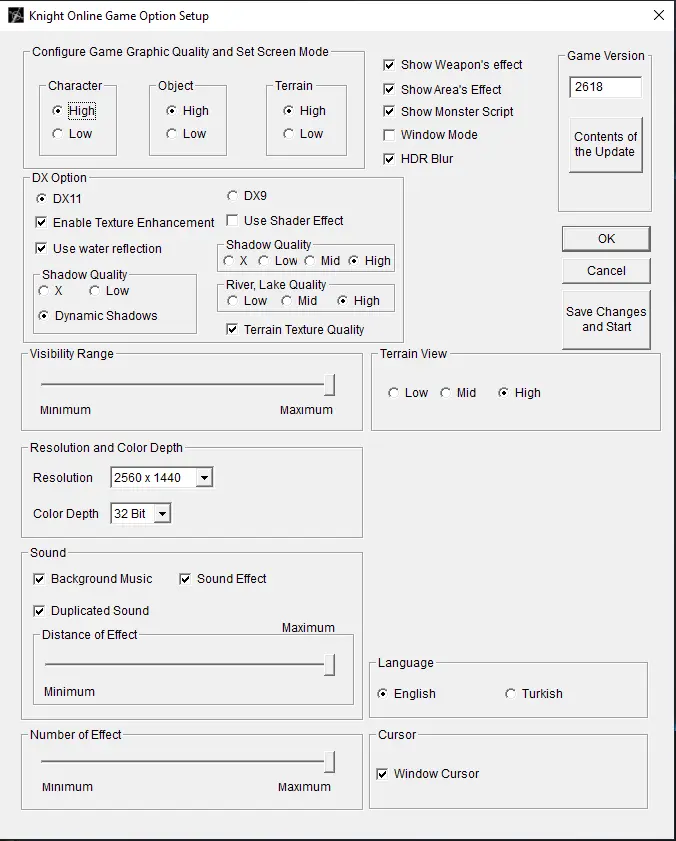Viewport: 676px width, 841px height.
Task: Select Low in DX11 Shadow Quality
Action: (94, 291)
